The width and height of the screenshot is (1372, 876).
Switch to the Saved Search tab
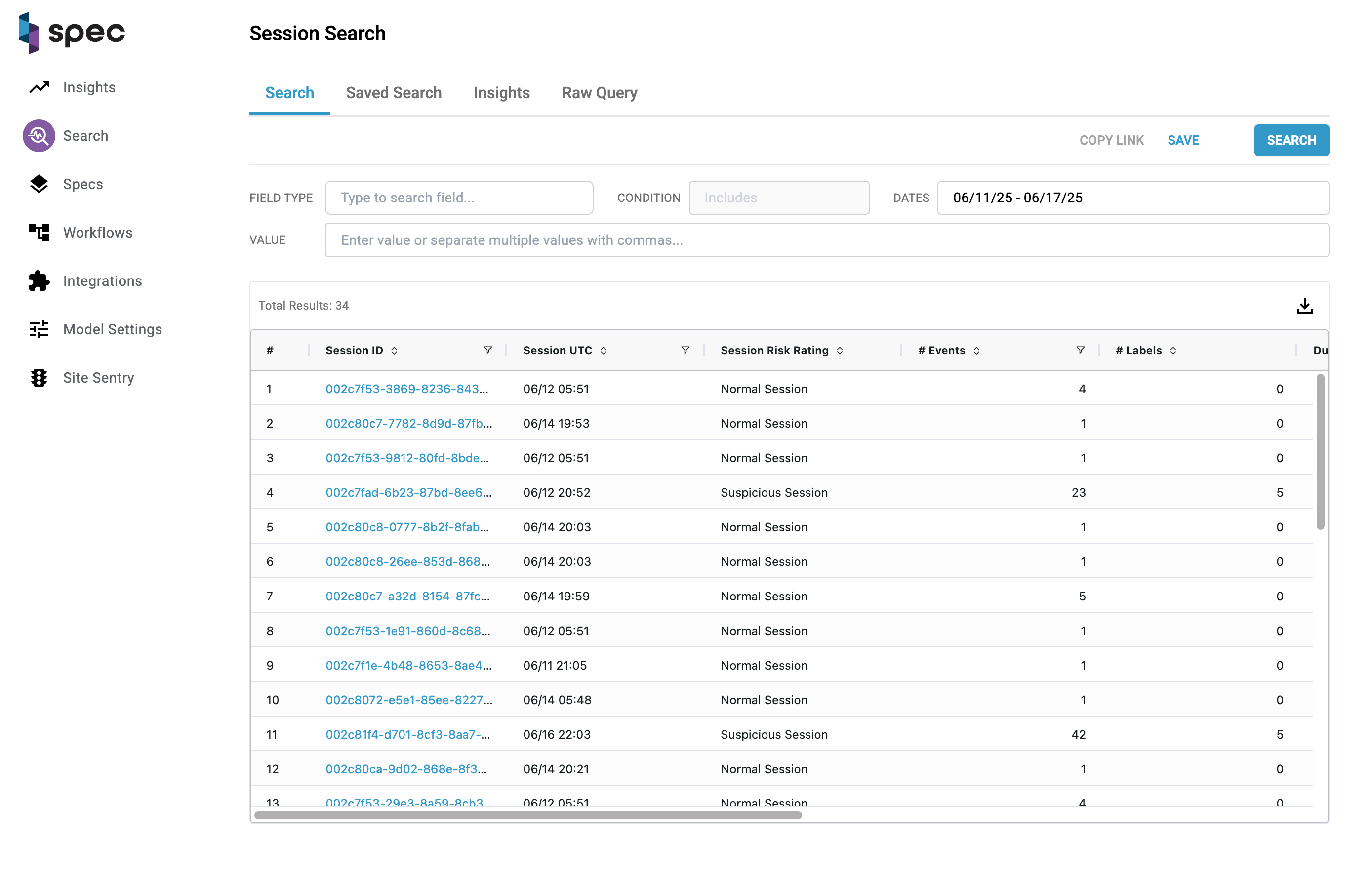[394, 92]
